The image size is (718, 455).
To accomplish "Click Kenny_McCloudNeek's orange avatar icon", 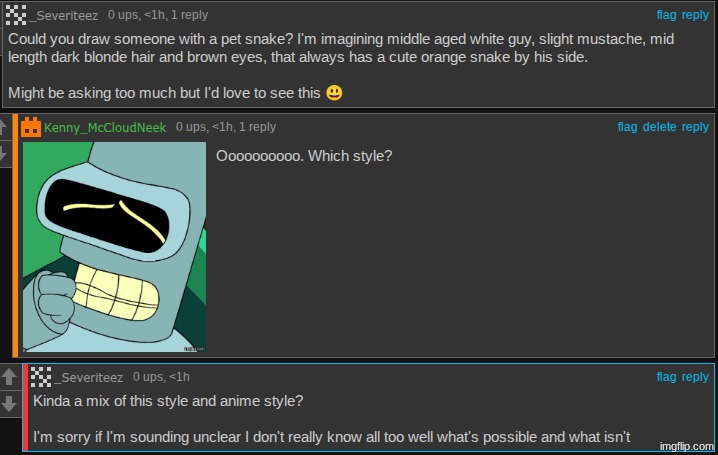I will tap(31, 127).
